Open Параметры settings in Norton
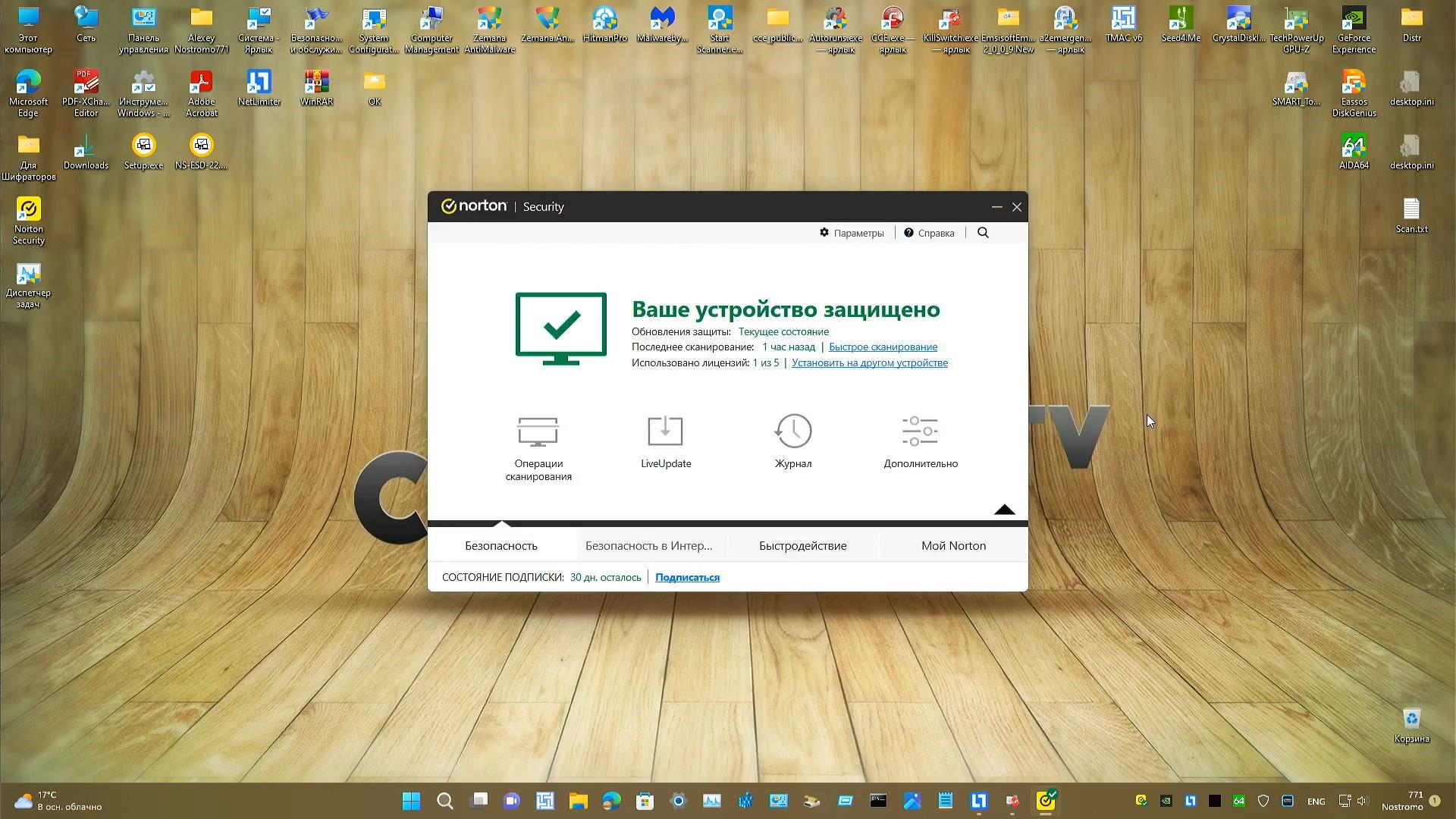 point(852,233)
